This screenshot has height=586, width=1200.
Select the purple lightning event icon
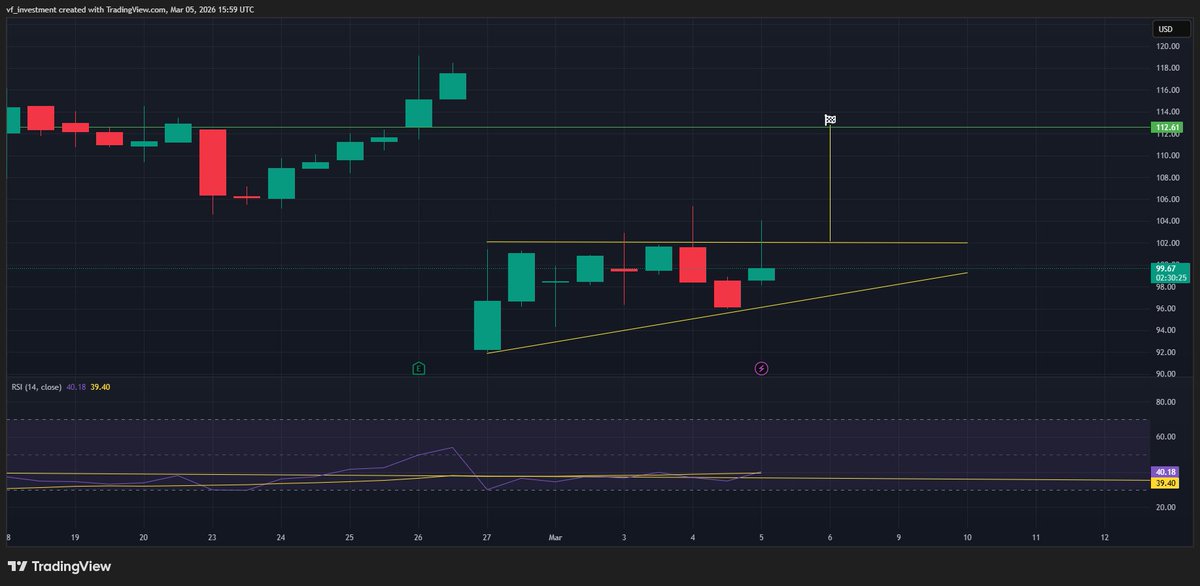(x=762, y=368)
